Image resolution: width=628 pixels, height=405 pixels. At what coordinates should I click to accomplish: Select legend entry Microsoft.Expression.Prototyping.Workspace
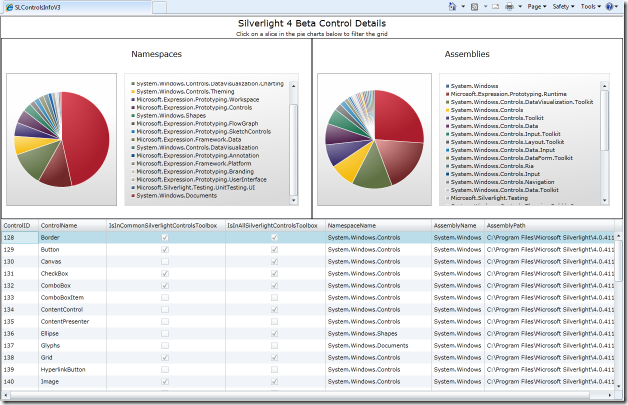[x=195, y=100]
